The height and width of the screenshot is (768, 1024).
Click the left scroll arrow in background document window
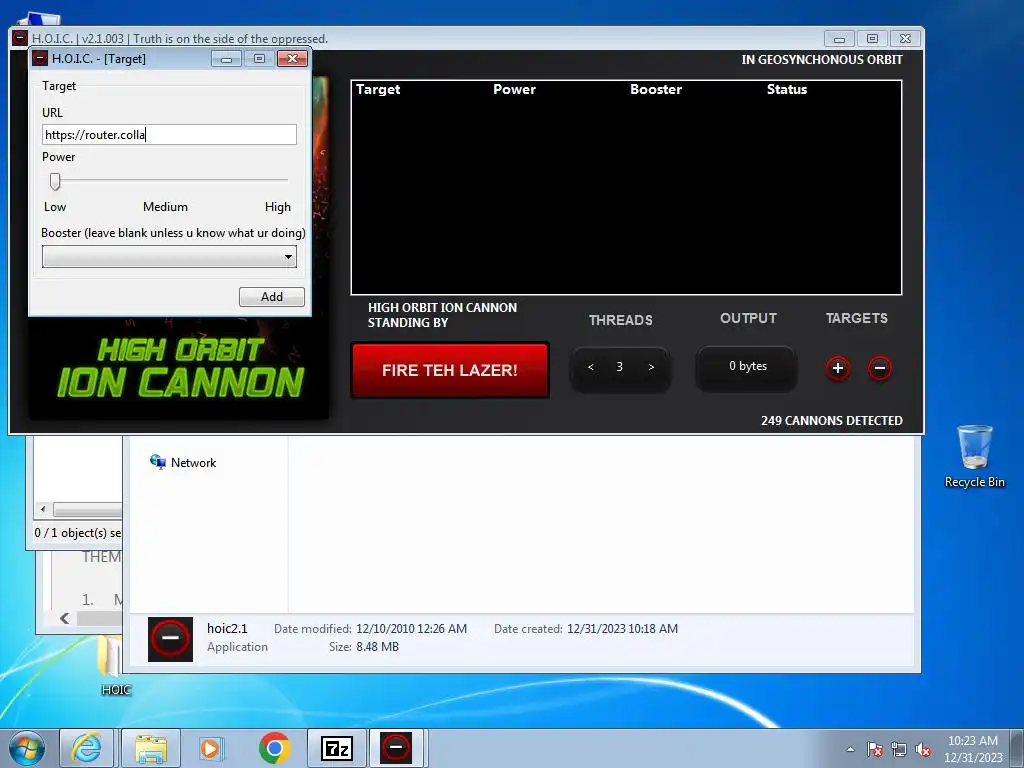coord(64,618)
